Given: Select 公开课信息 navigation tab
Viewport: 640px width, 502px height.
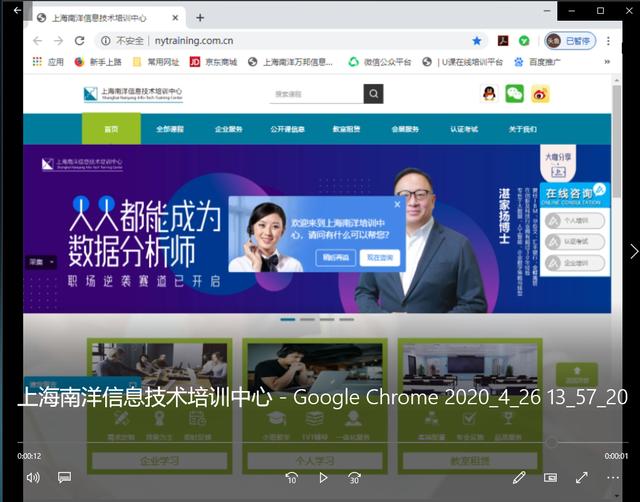Looking at the screenshot, I should (287, 129).
